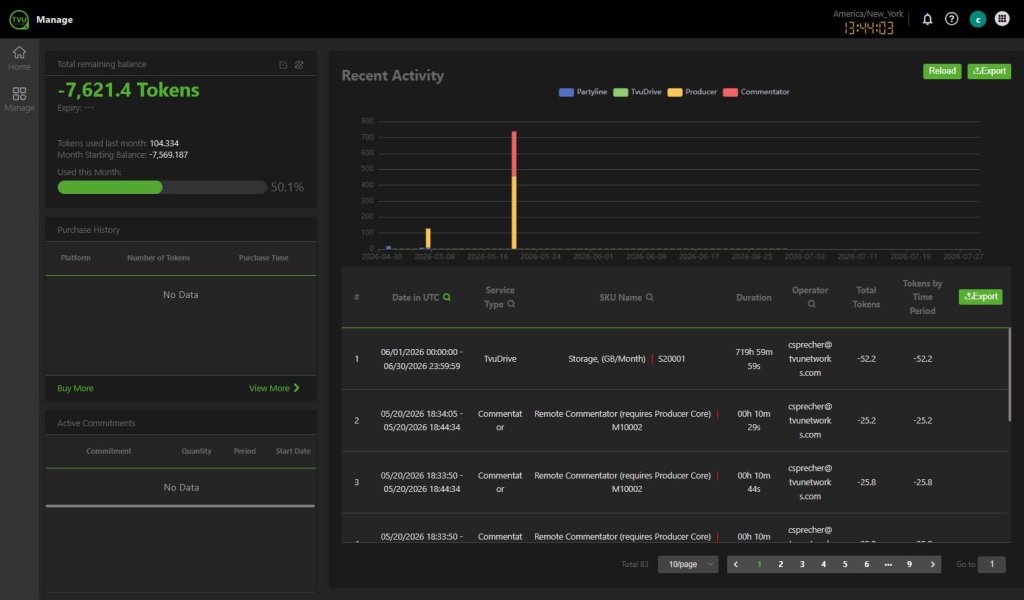
Task: Go to page 9
Action: tap(909, 564)
